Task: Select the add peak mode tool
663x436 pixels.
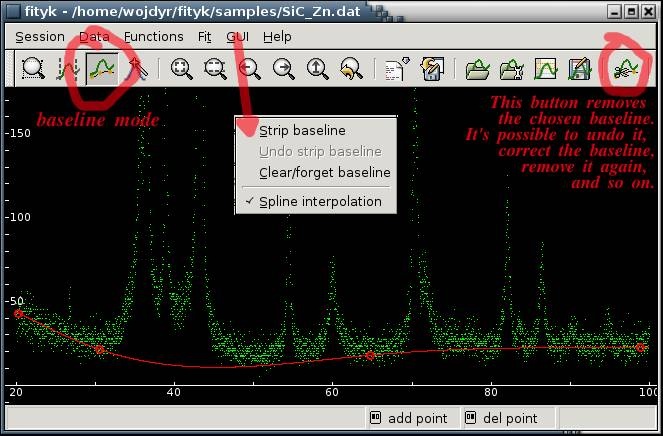Action: click(x=137, y=69)
